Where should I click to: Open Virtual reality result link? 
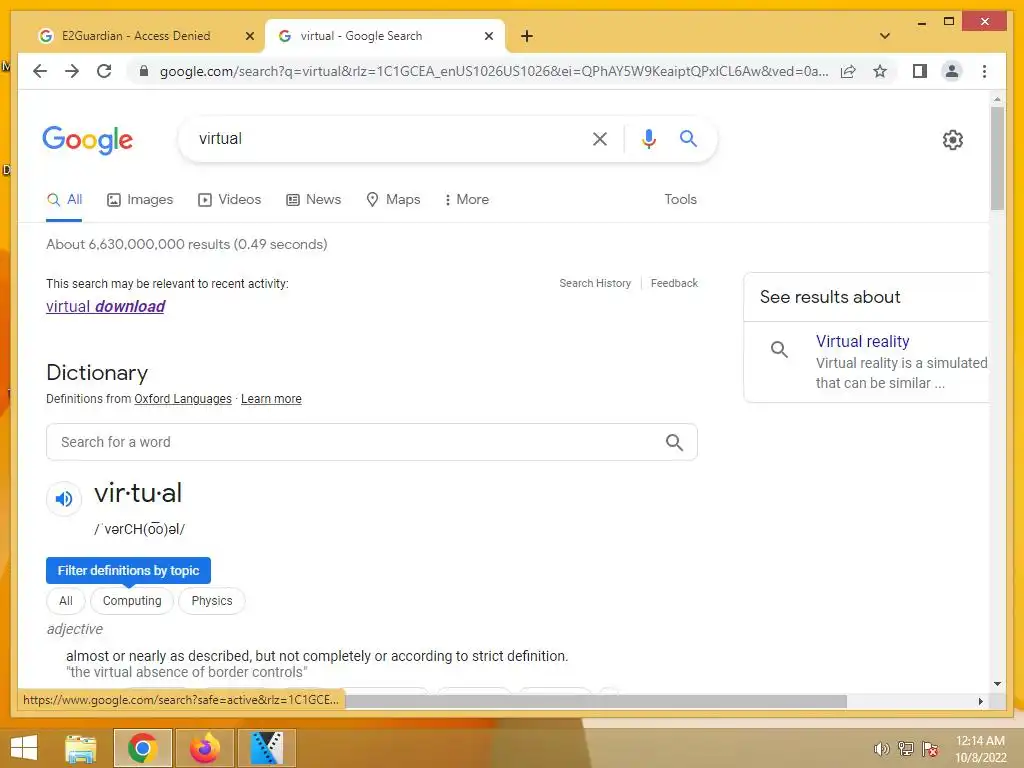point(862,342)
